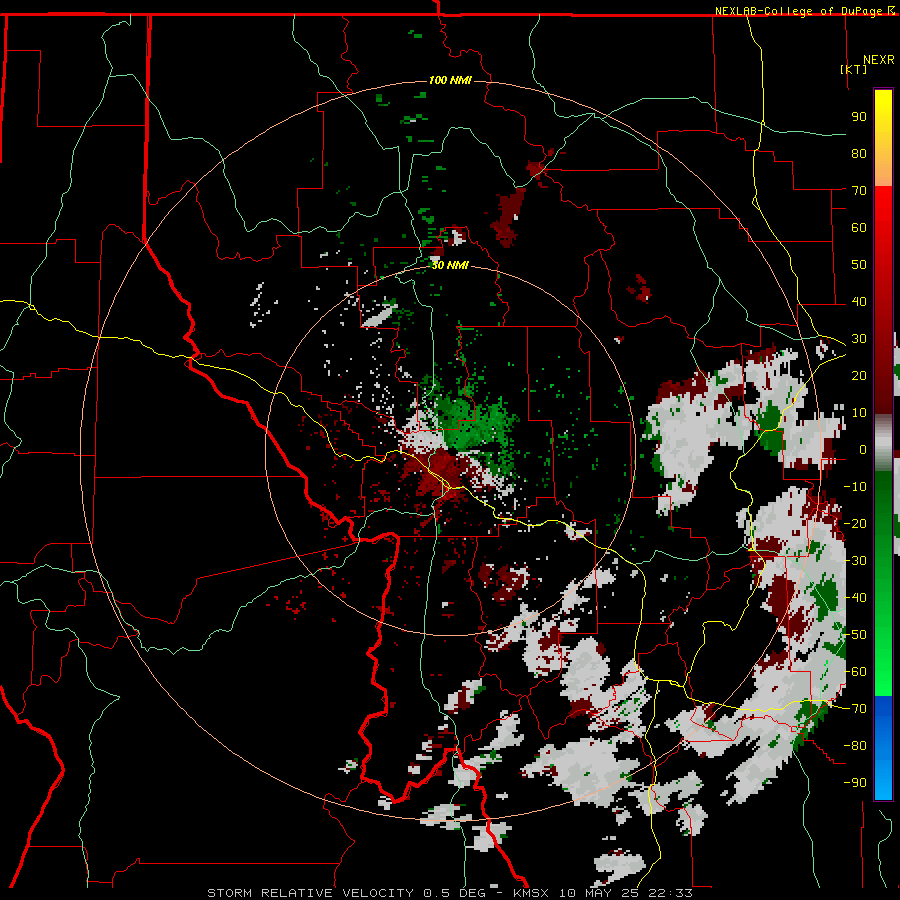Click the positive 70 value on the velocity scale
Viewport: 900px width, 900px height.
click(859, 191)
